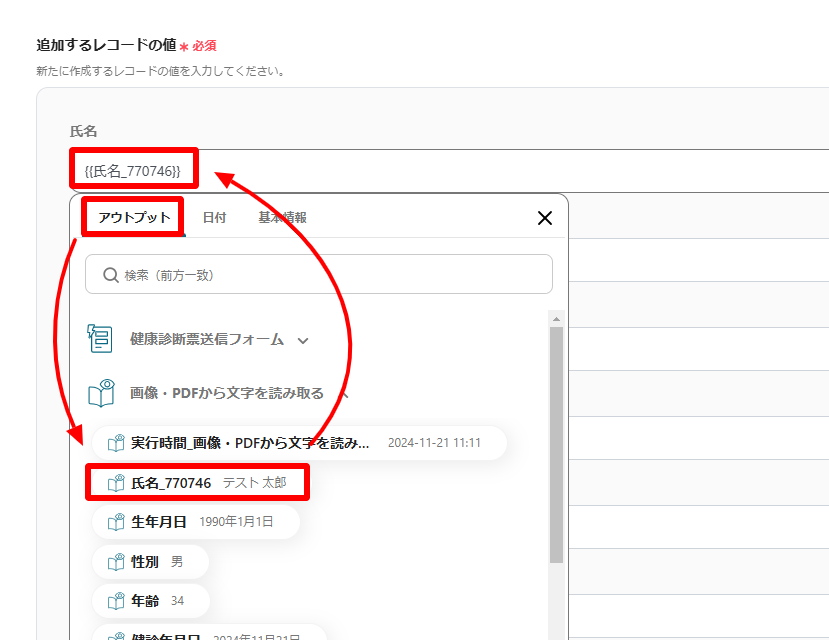The width and height of the screenshot is (829, 640).
Task: Click the icon beside 氏名_770746
Action: (x=116, y=482)
